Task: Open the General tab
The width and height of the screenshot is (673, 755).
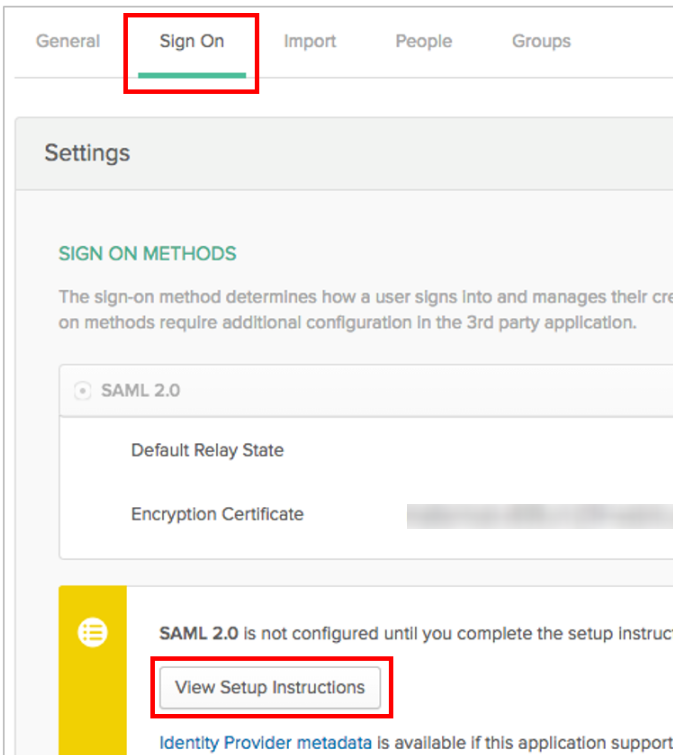Action: [x=68, y=42]
